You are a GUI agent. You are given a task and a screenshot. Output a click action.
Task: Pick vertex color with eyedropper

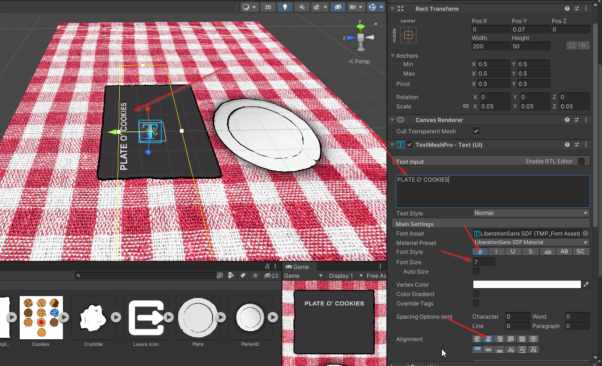pyautogui.click(x=586, y=285)
